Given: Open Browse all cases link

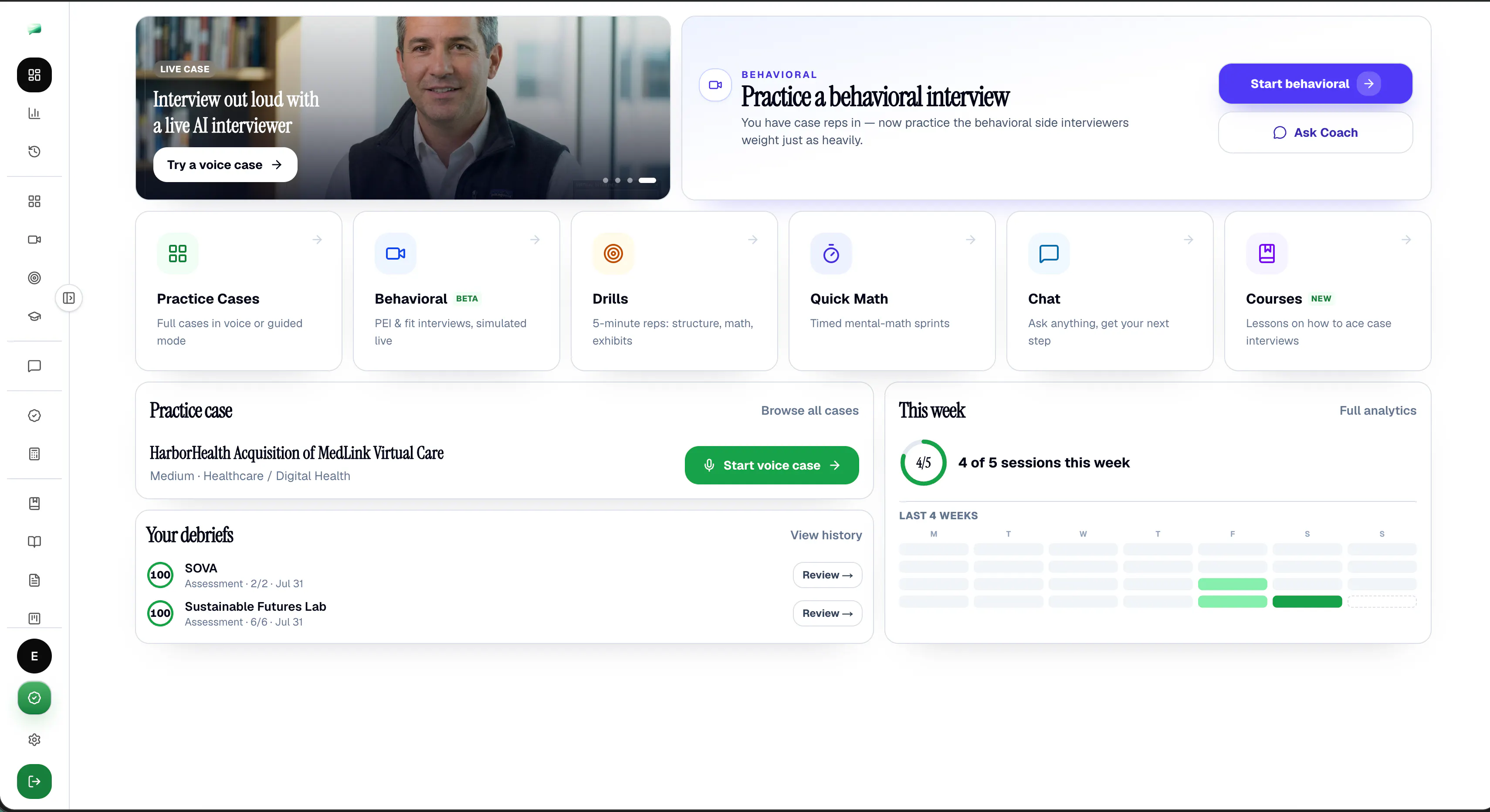Looking at the screenshot, I should [x=810, y=411].
